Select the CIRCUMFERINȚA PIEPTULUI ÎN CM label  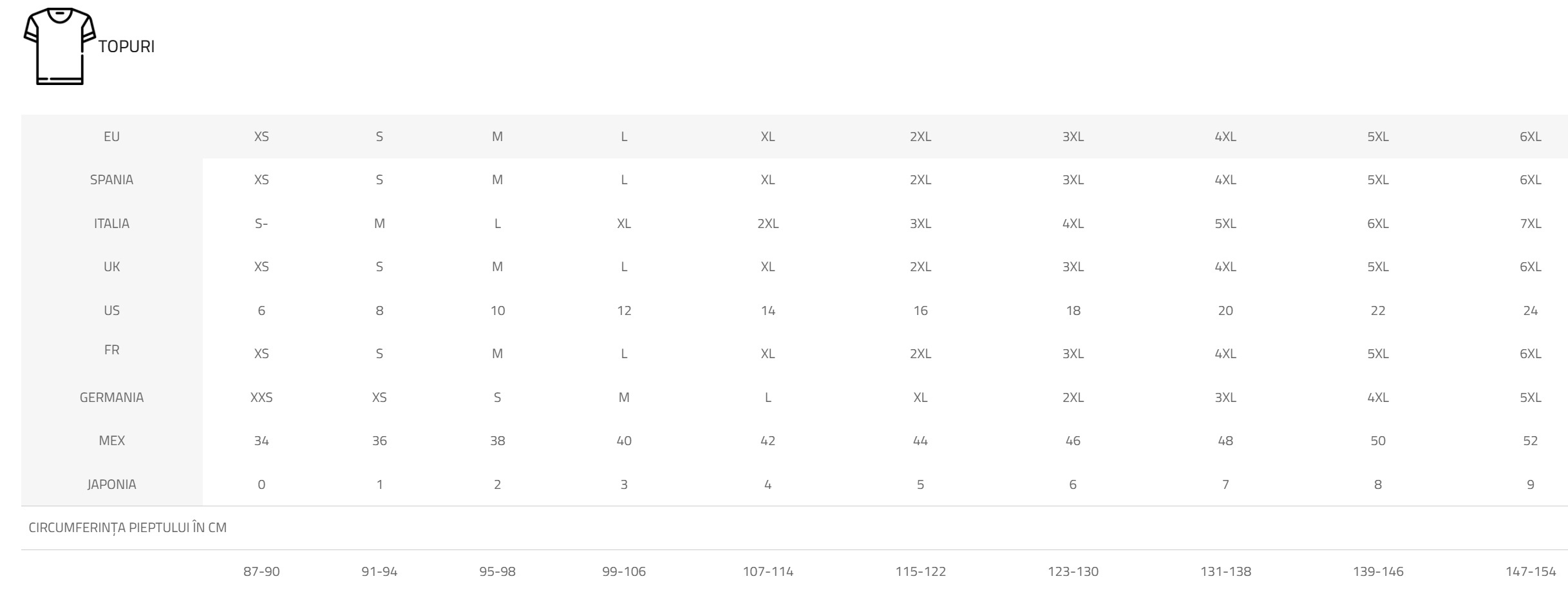coord(128,528)
